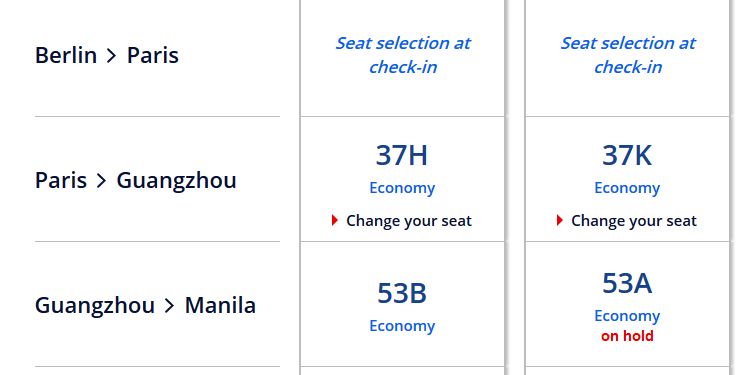Click the Paris > Guangzhou flight row
Image resolution: width=755 pixels, height=375 pixels.
point(157,179)
